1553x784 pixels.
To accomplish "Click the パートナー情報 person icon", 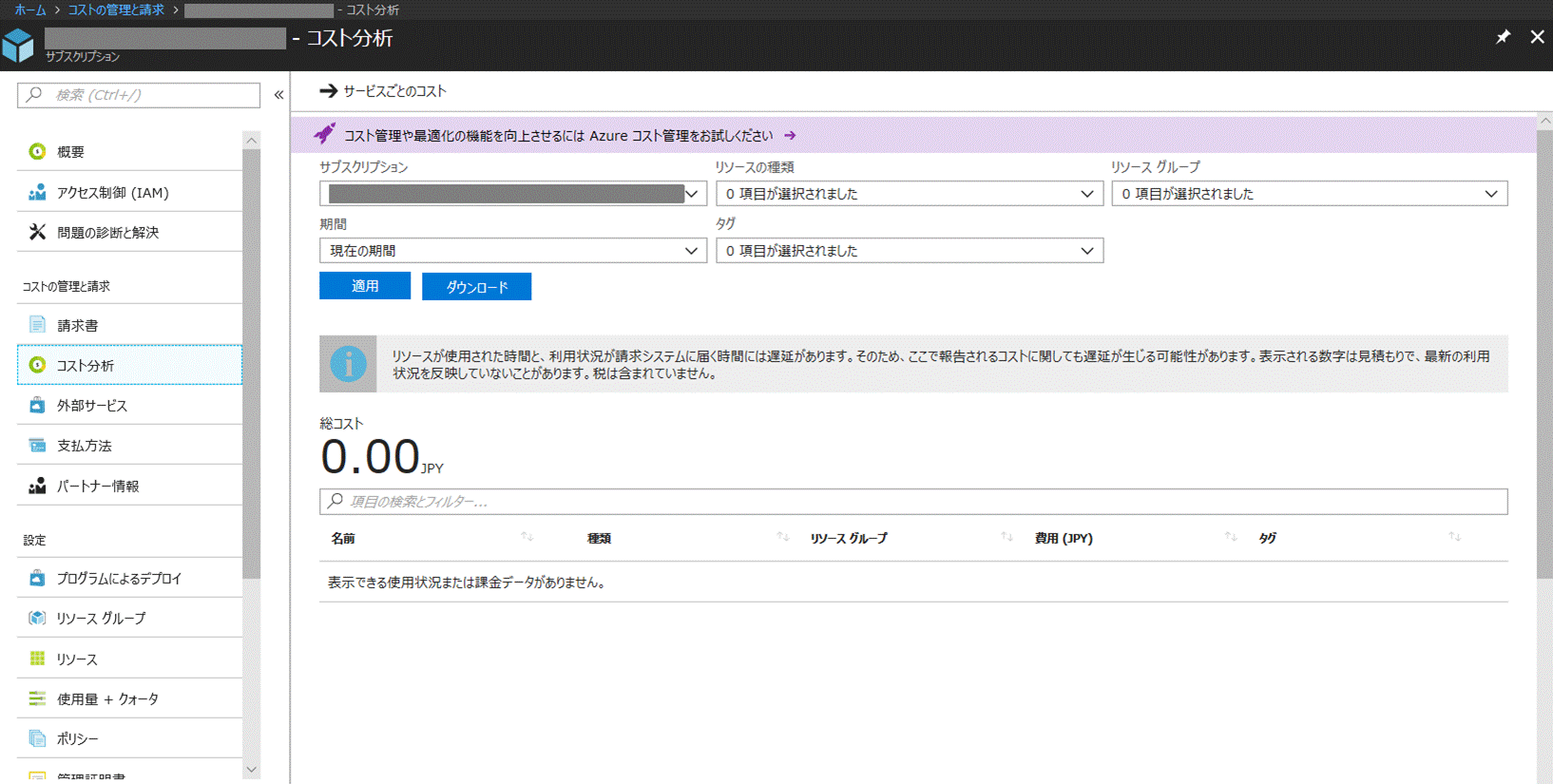I will point(37,486).
